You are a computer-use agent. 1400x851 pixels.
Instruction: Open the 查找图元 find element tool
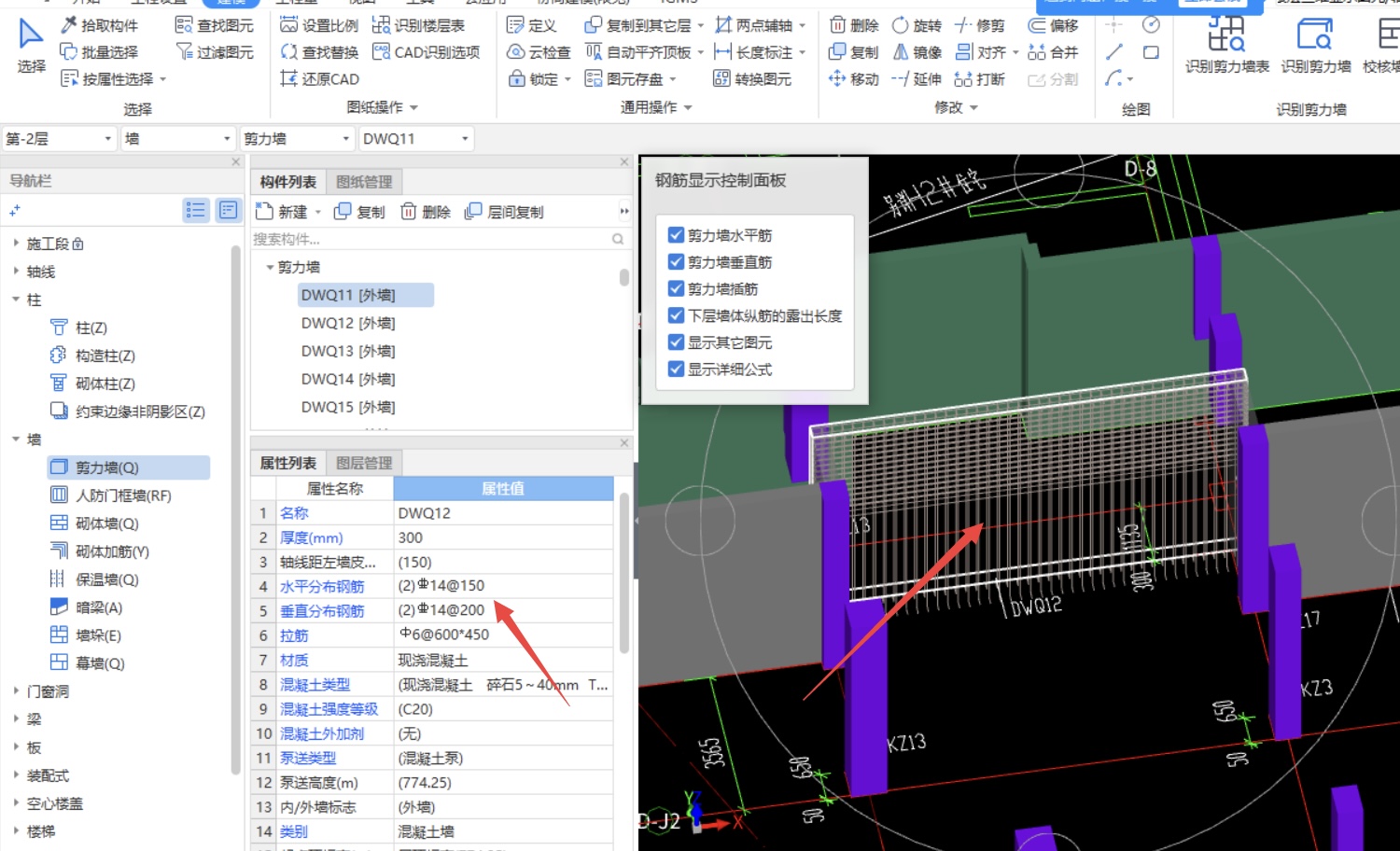pos(215,25)
